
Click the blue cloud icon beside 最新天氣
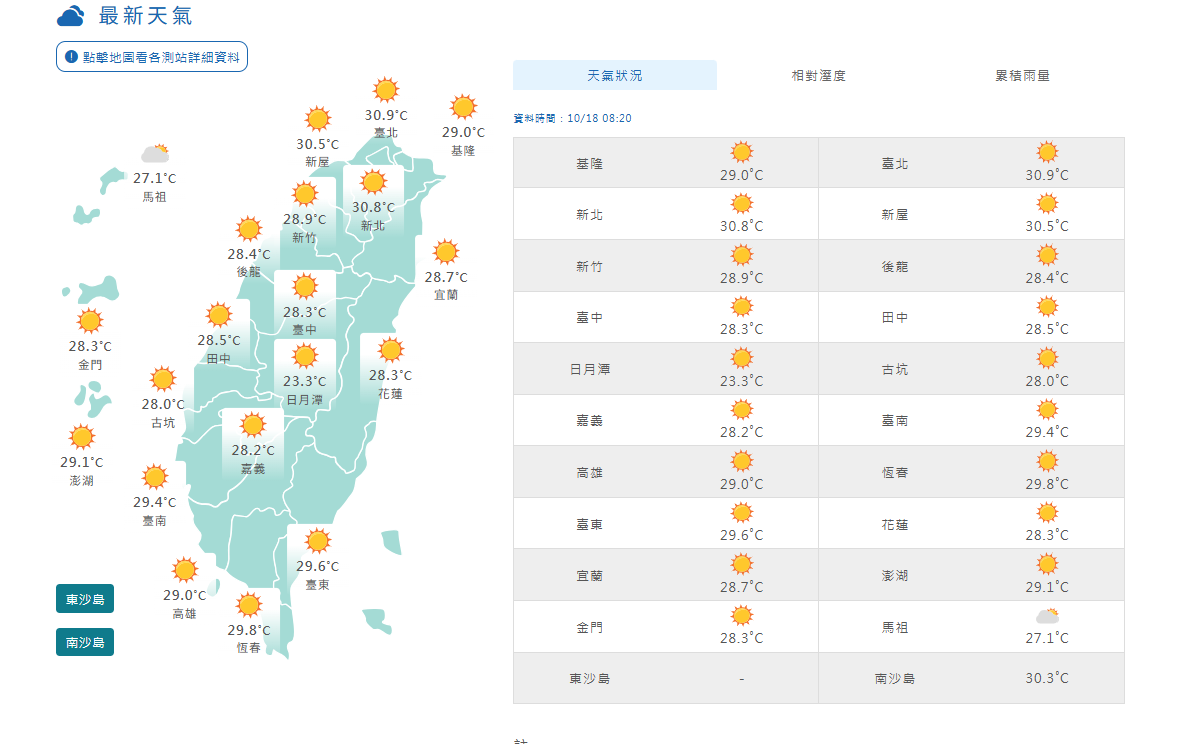click(71, 17)
